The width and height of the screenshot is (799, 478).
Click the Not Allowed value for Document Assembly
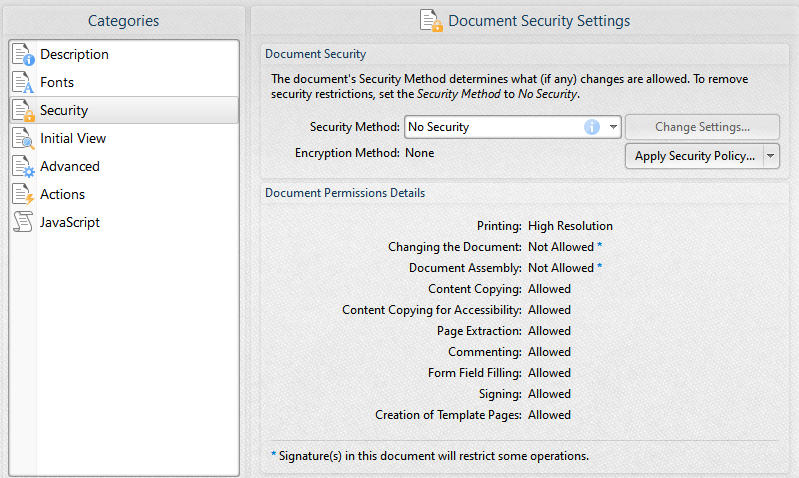560,268
